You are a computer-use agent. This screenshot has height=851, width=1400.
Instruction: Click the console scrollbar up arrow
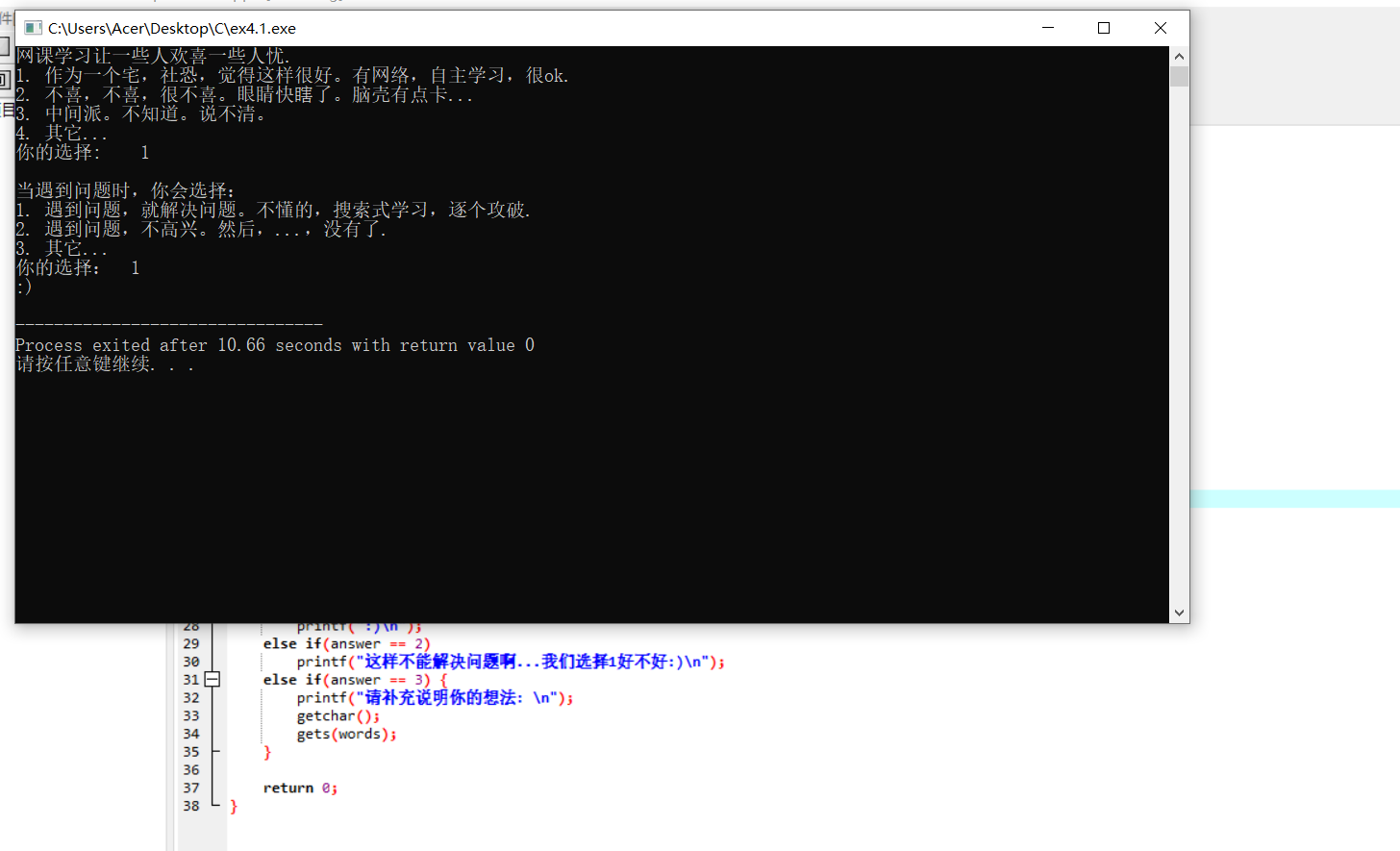[1179, 56]
